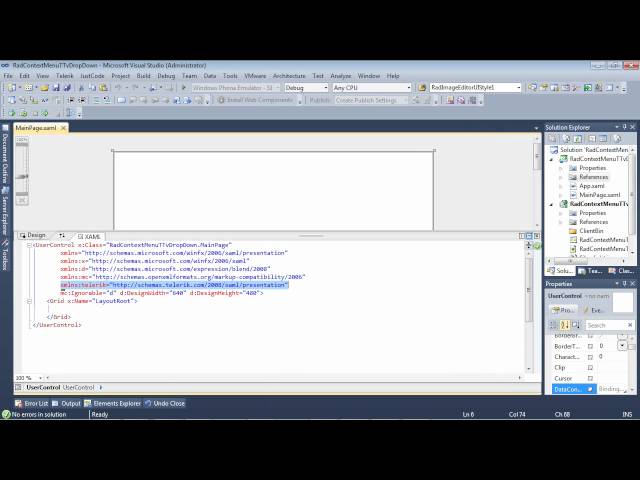Viewport: 640px width, 480px height.
Task: Collapse the Grid LayoutRoot element in XAML
Action: [x=29, y=301]
